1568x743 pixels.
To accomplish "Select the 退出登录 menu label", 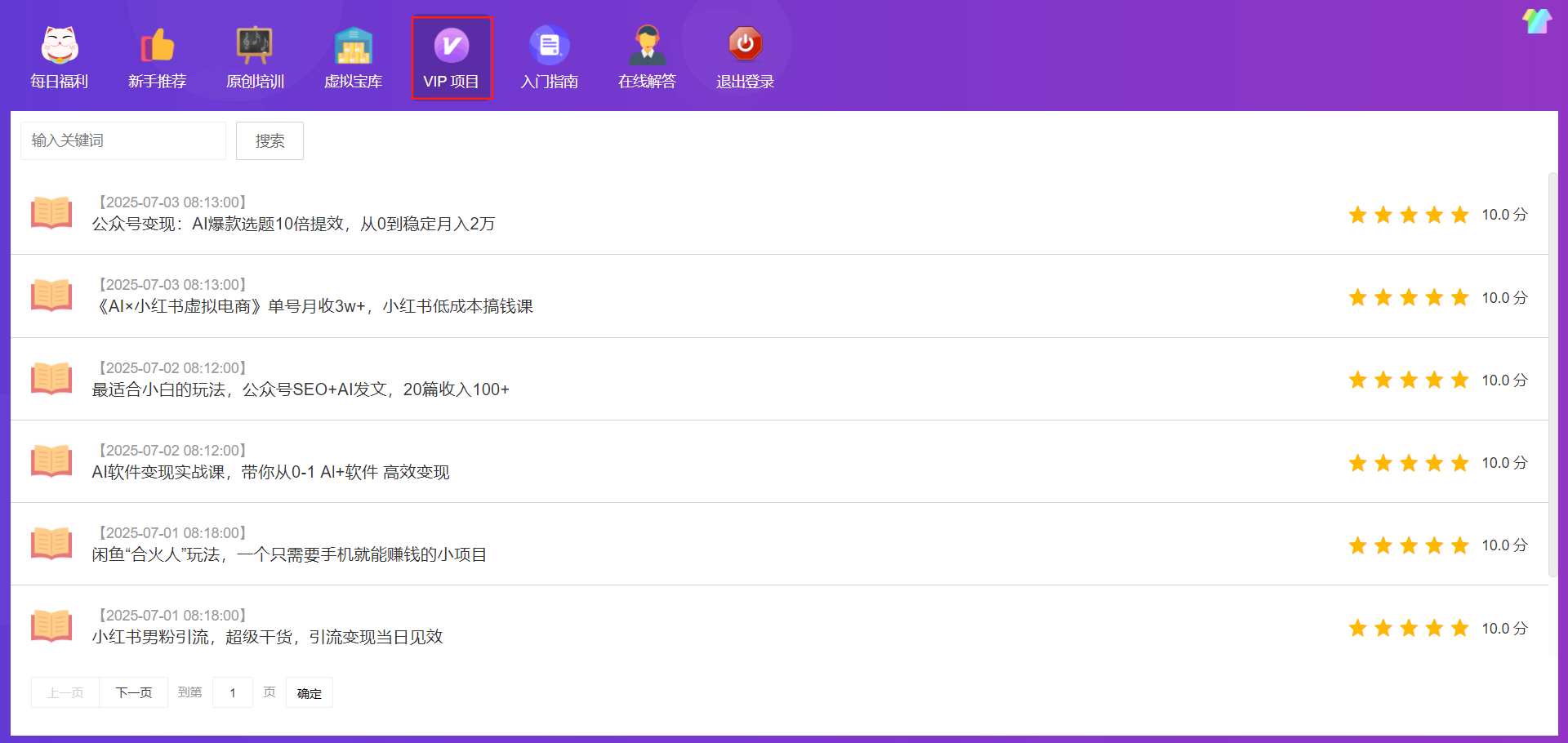I will [746, 82].
